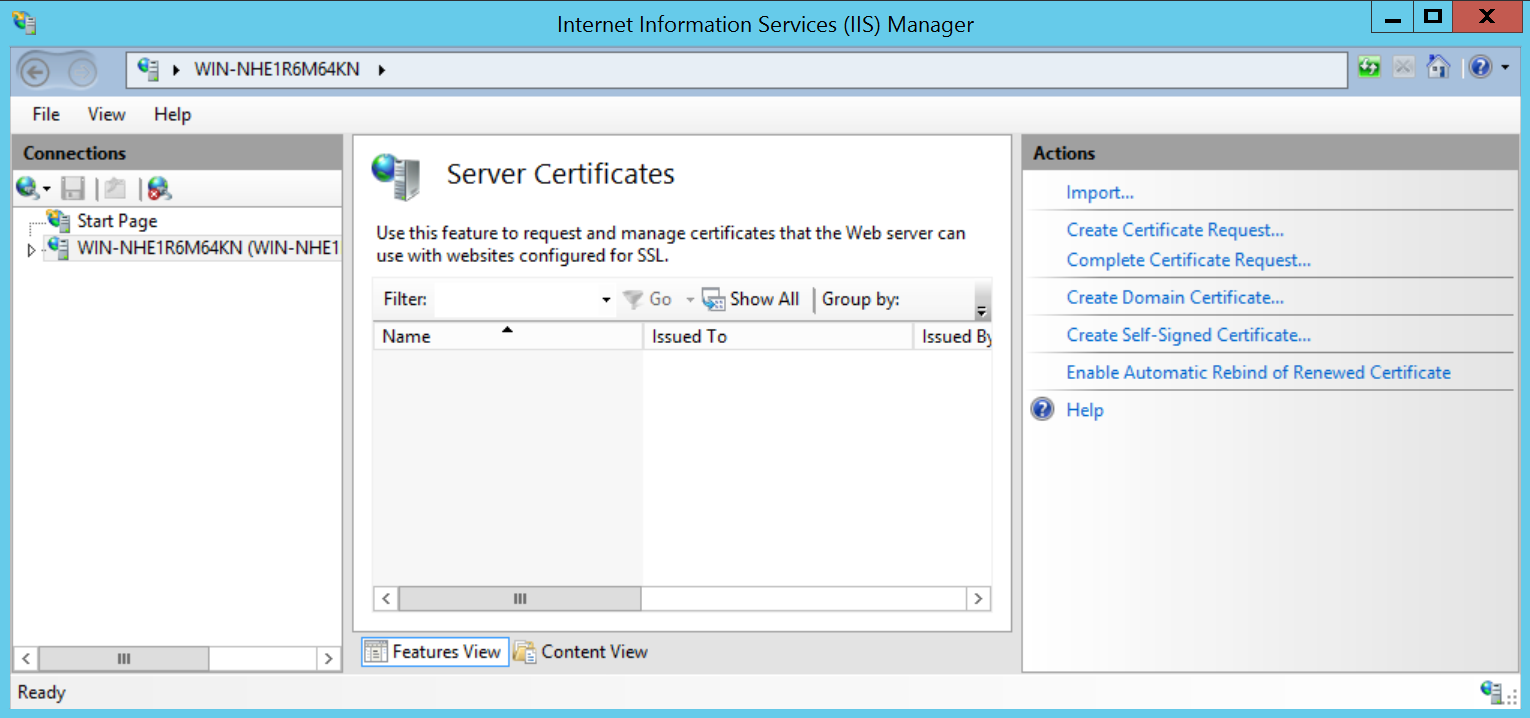Click Complete Certificate Request... link
The width and height of the screenshot is (1530, 718).
[1189, 260]
